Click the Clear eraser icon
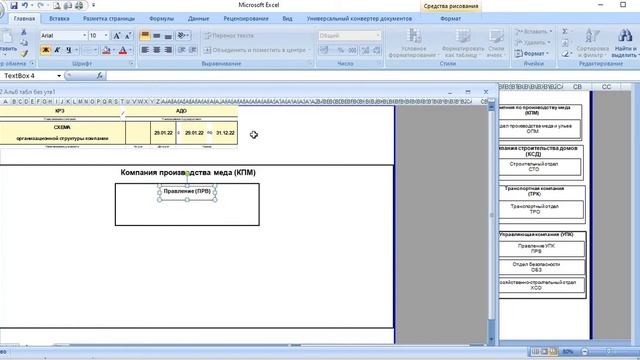The width and height of the screenshot is (640, 360). [x=566, y=53]
